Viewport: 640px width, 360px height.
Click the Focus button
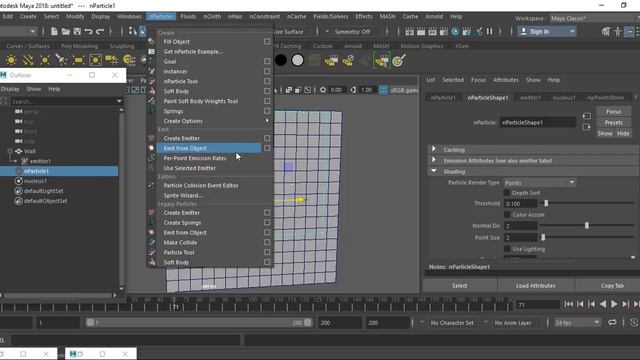(x=613, y=111)
